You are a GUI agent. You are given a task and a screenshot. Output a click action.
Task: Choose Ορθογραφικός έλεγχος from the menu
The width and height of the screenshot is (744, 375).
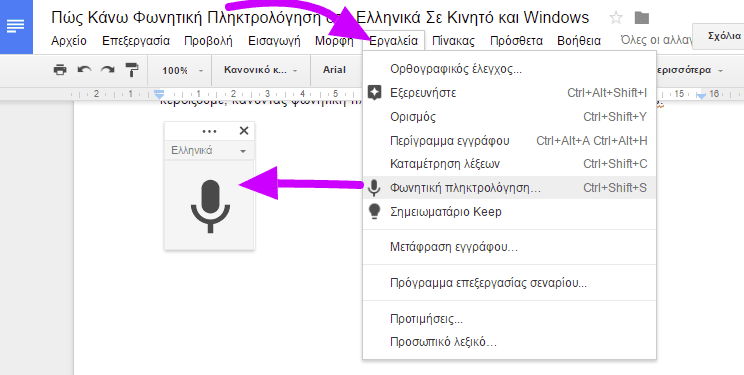[x=510, y=69]
